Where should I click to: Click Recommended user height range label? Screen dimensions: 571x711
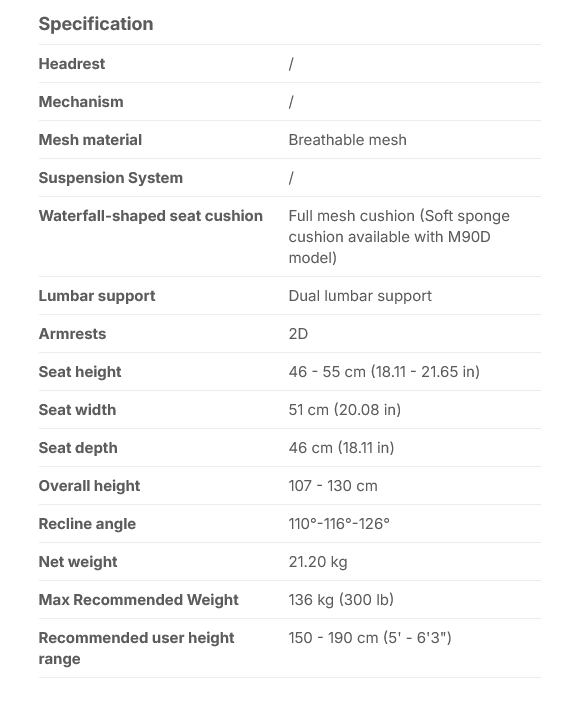pyautogui.click(x=136, y=648)
